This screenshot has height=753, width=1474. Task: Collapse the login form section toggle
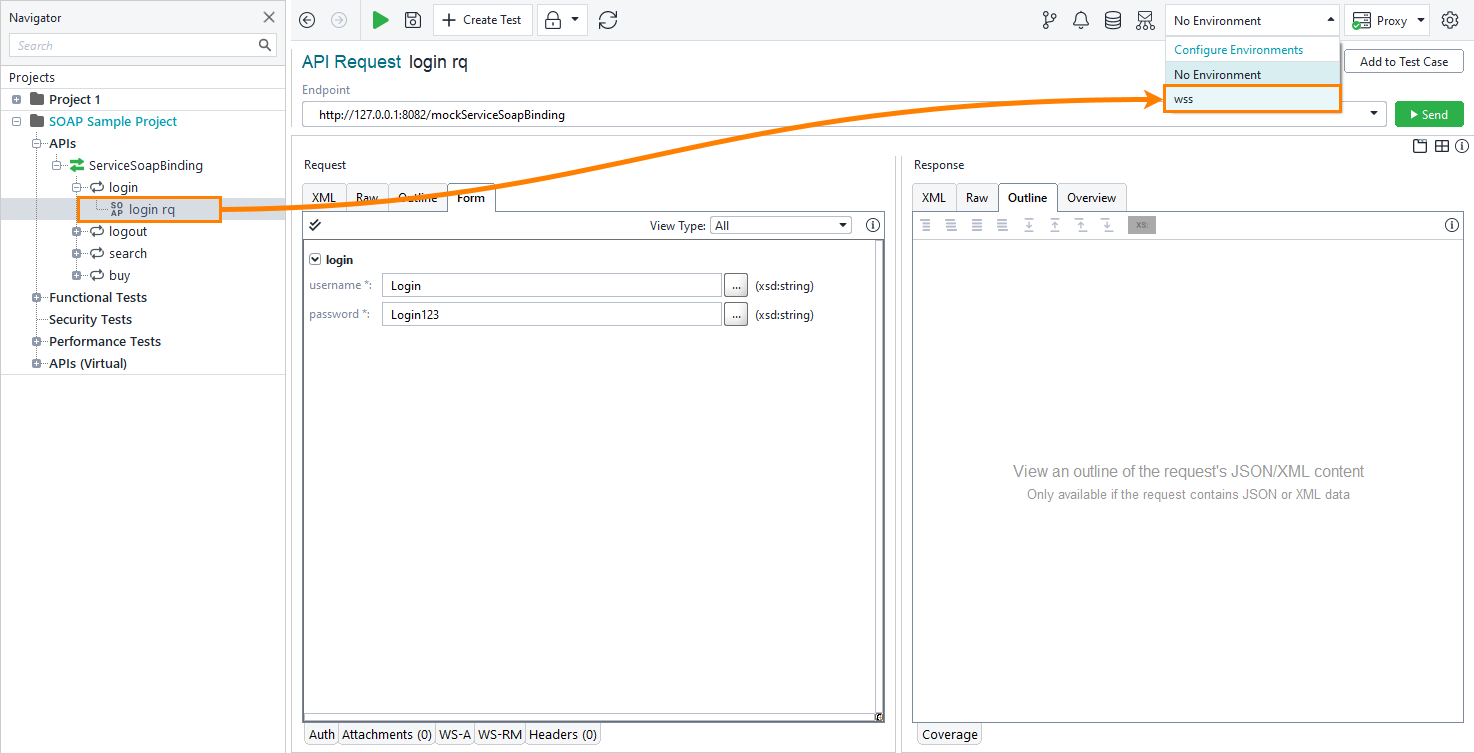(315, 259)
